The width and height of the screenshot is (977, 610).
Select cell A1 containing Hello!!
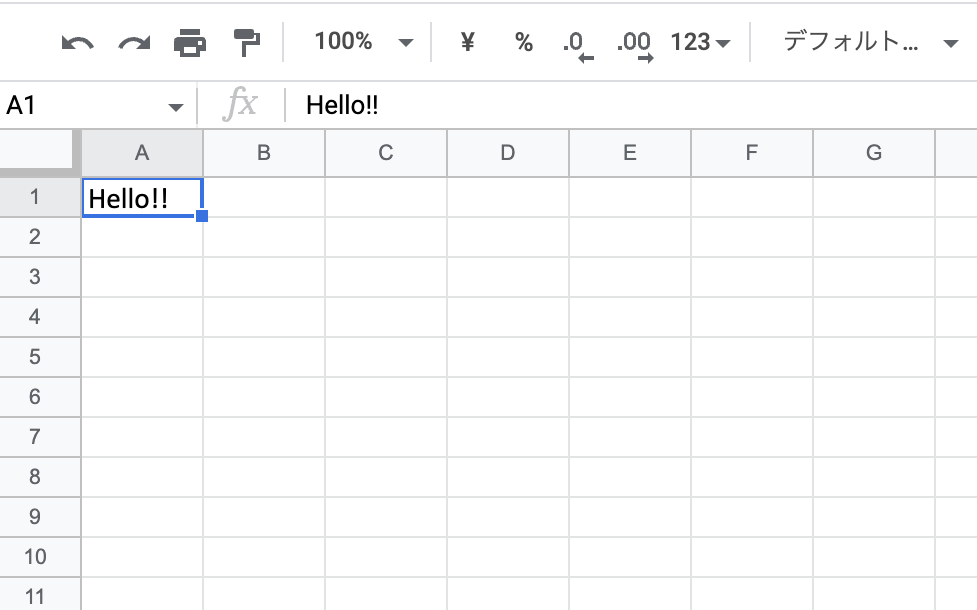(142, 198)
